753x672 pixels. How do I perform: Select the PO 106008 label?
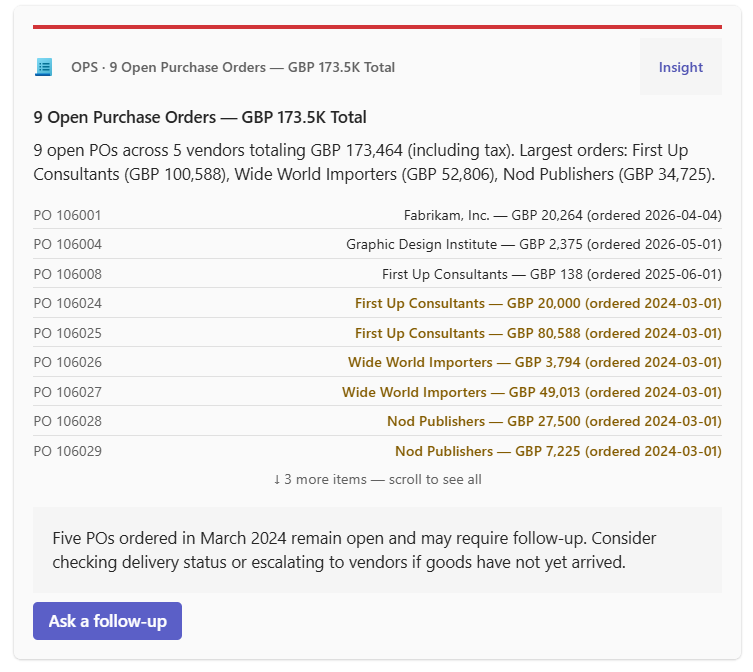(x=68, y=274)
